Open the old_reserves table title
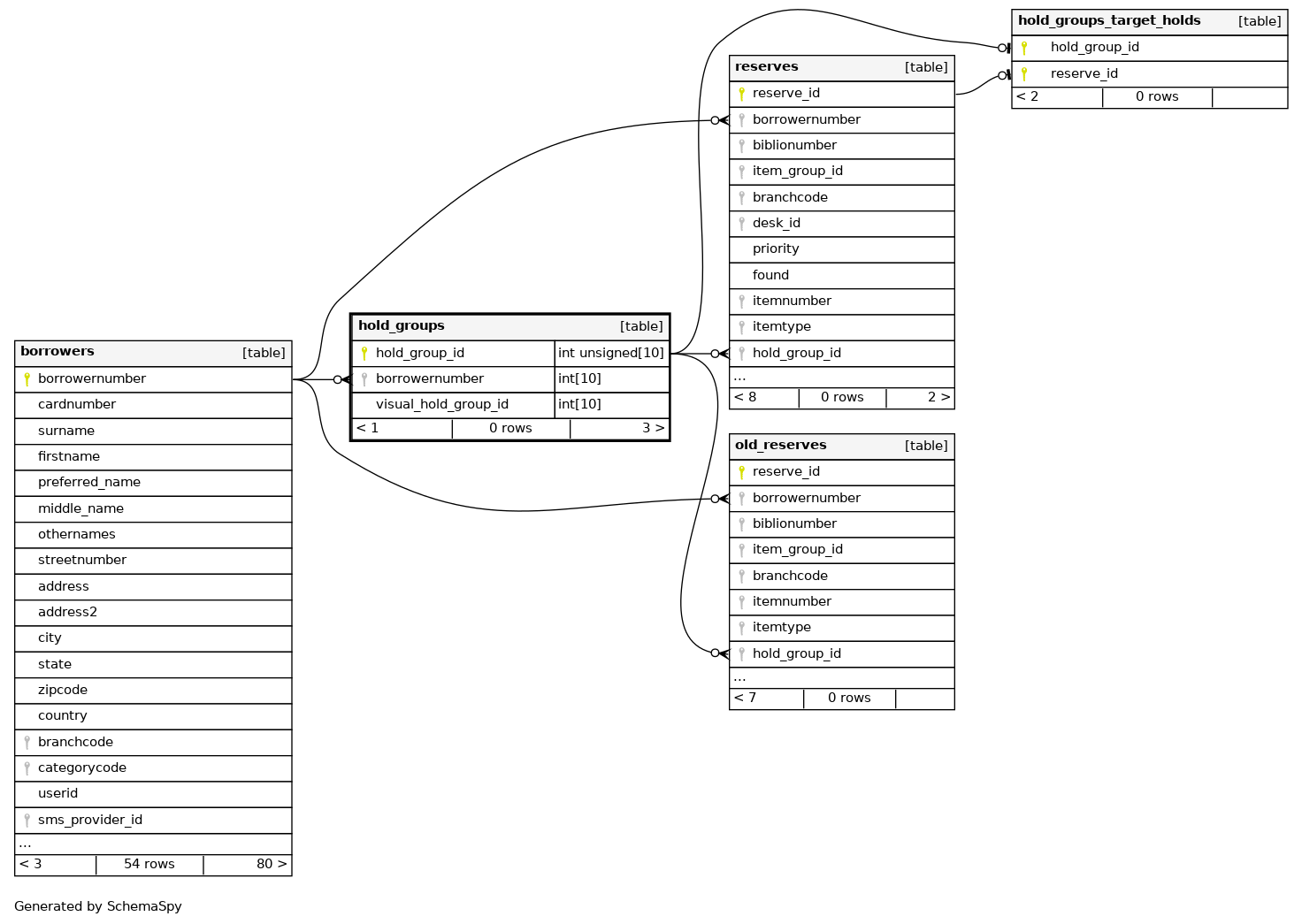Image resolution: width=1302 pixels, height=924 pixels. point(780,446)
